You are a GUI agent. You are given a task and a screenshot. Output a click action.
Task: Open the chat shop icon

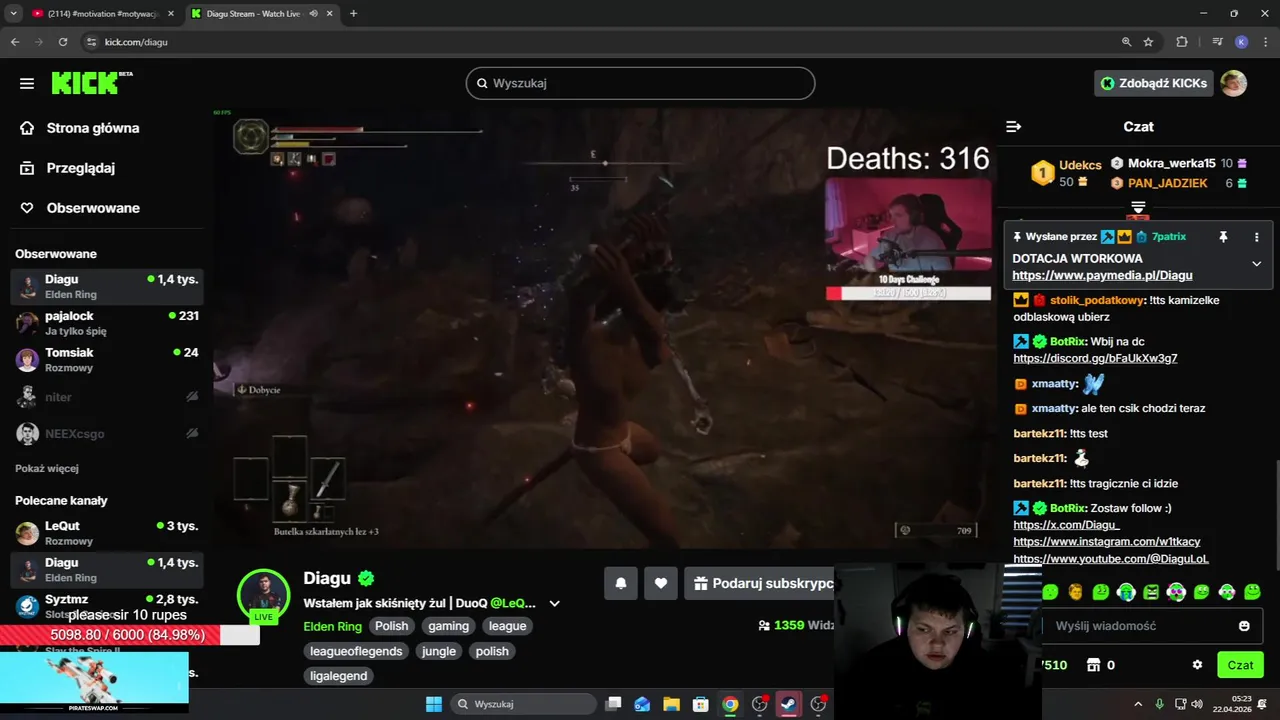(1094, 665)
